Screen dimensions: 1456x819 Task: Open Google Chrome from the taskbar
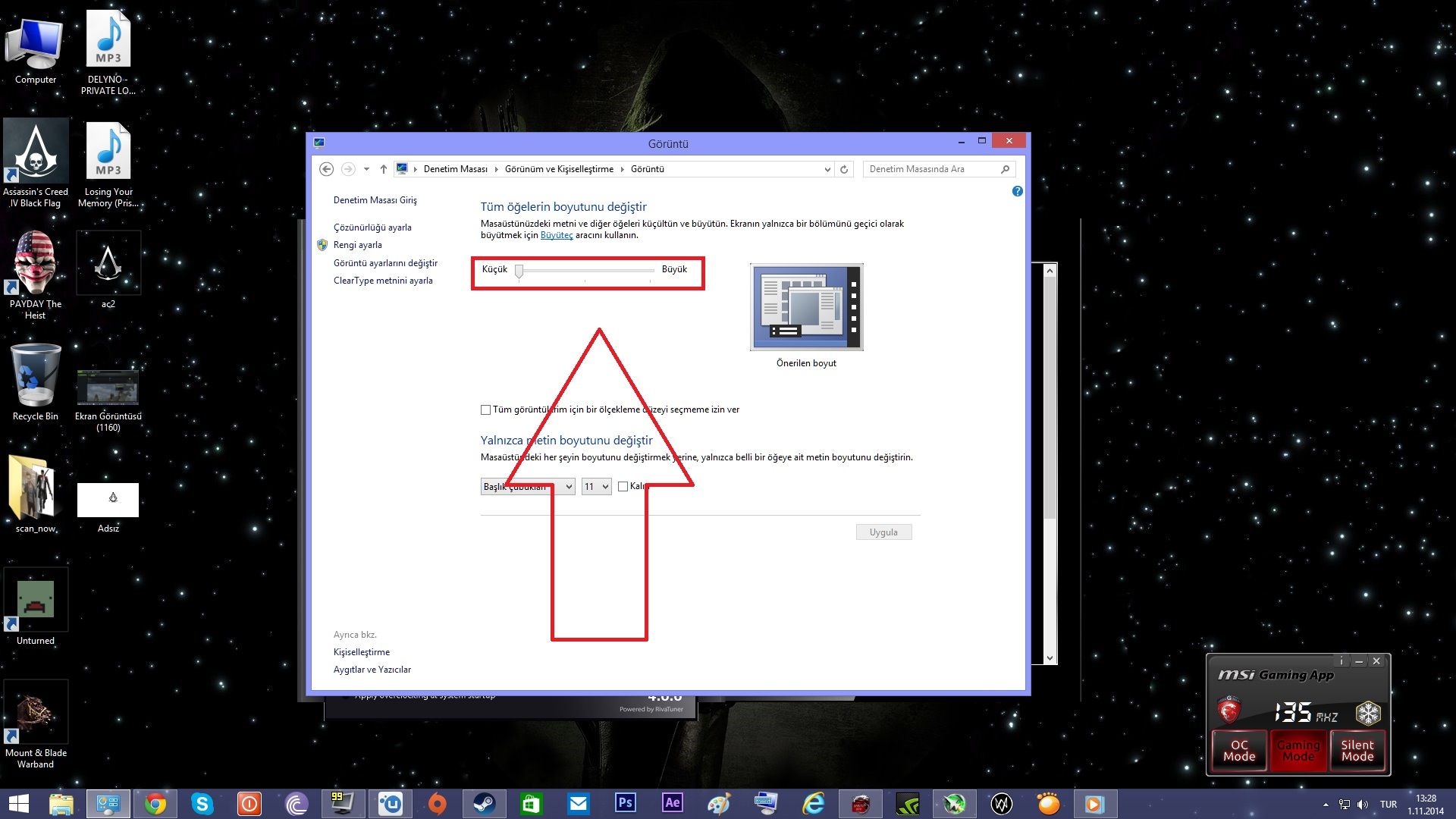coord(155,803)
